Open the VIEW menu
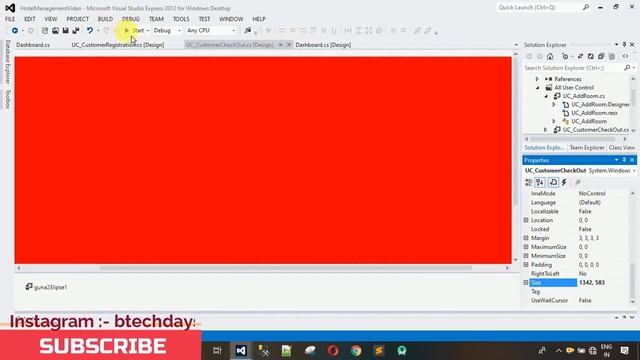This screenshot has width=640, height=360. (51, 19)
